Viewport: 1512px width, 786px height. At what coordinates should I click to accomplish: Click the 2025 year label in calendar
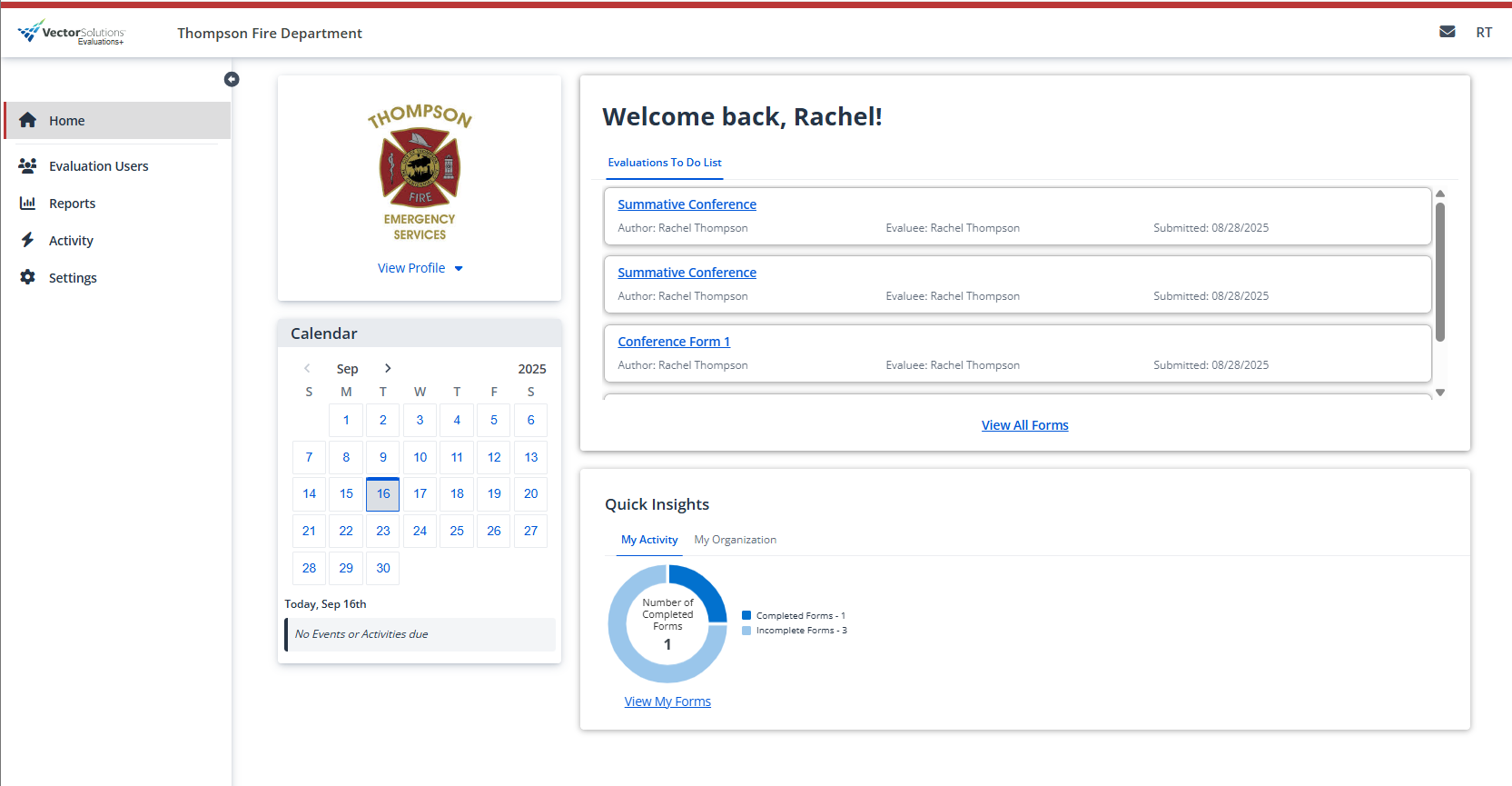pos(532,369)
